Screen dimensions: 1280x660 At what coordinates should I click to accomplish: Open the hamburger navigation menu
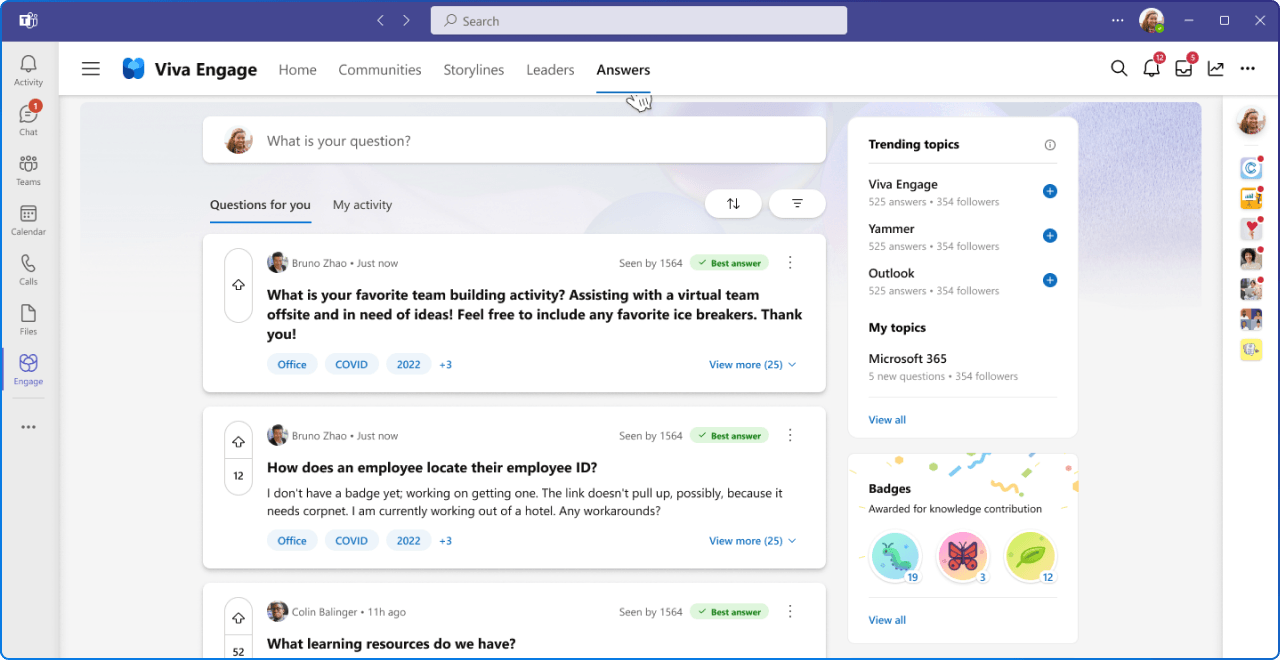pos(91,69)
